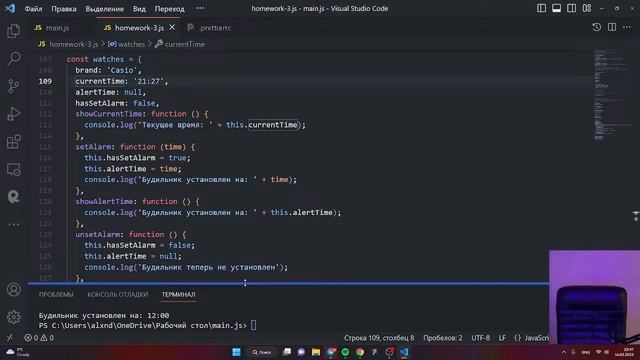Split the editor to the right
This screenshot has width=640, height=360.
(612, 27)
